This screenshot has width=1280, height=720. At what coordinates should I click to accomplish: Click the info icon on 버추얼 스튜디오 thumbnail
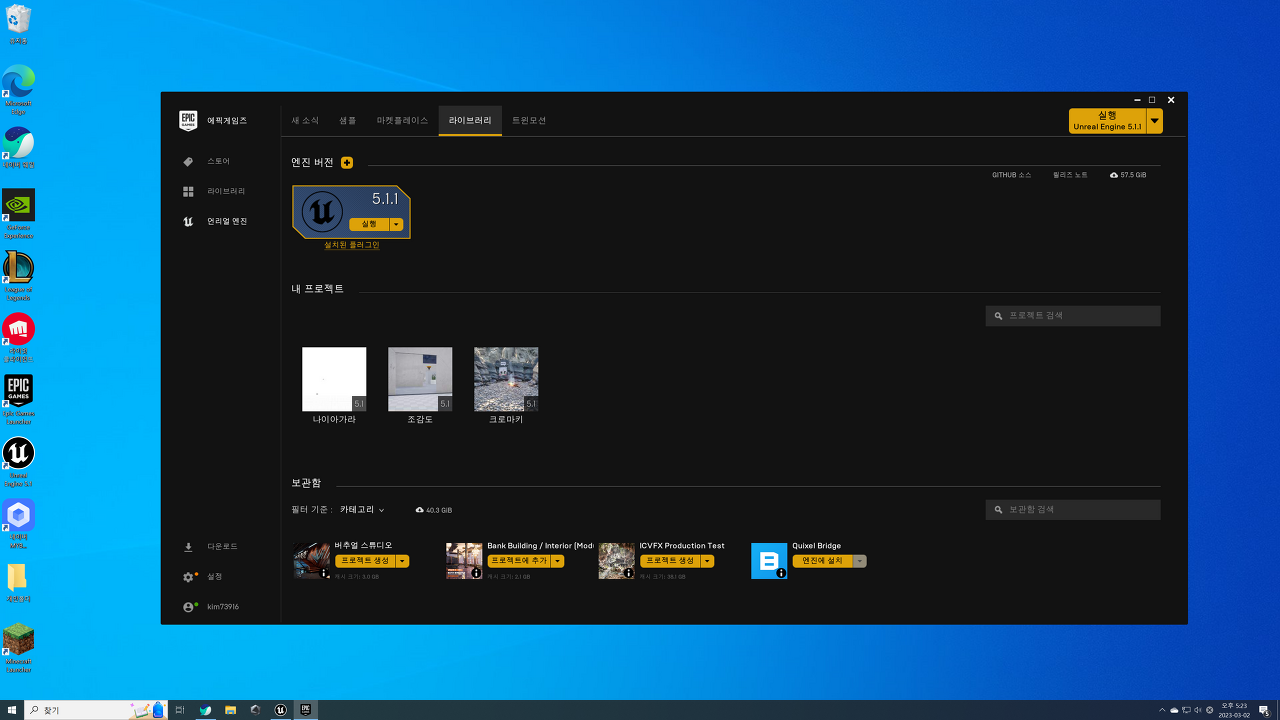pyautogui.click(x=324, y=573)
